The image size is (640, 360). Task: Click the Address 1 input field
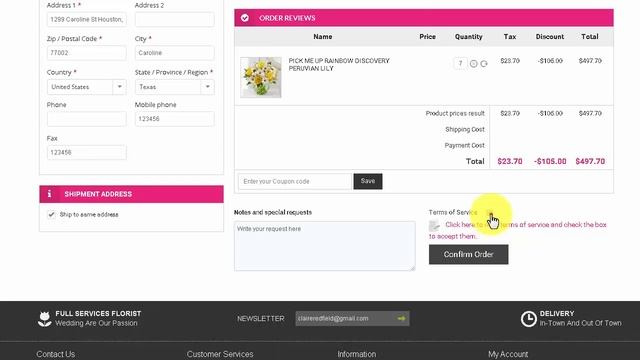[87, 19]
